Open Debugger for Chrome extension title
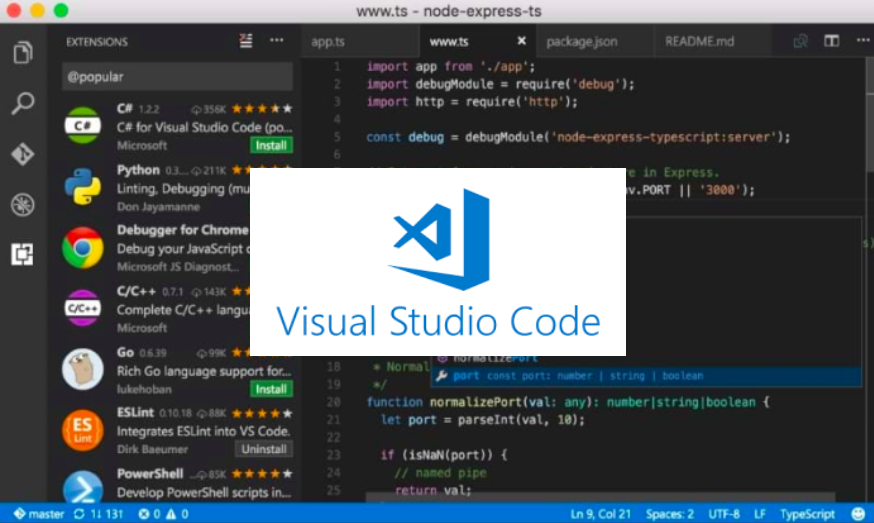Viewport: 874px width, 523px height. (183, 230)
